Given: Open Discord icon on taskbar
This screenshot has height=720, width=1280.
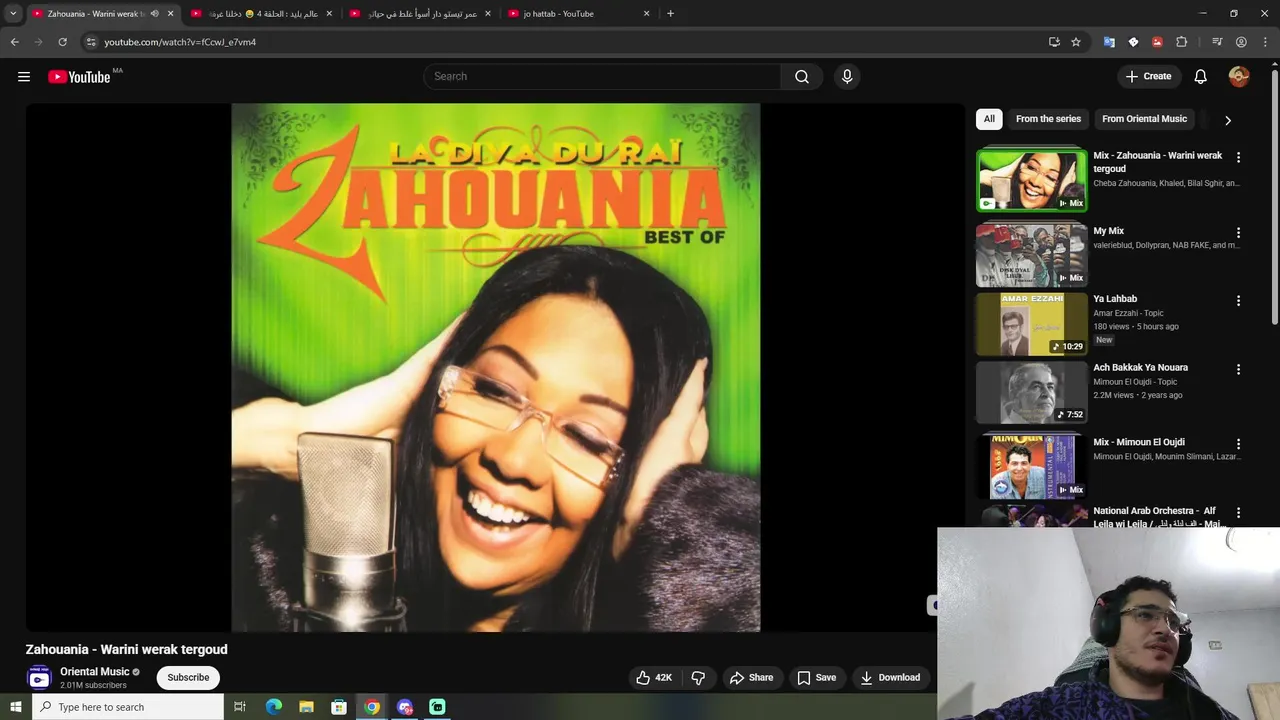Looking at the screenshot, I should tap(404, 707).
